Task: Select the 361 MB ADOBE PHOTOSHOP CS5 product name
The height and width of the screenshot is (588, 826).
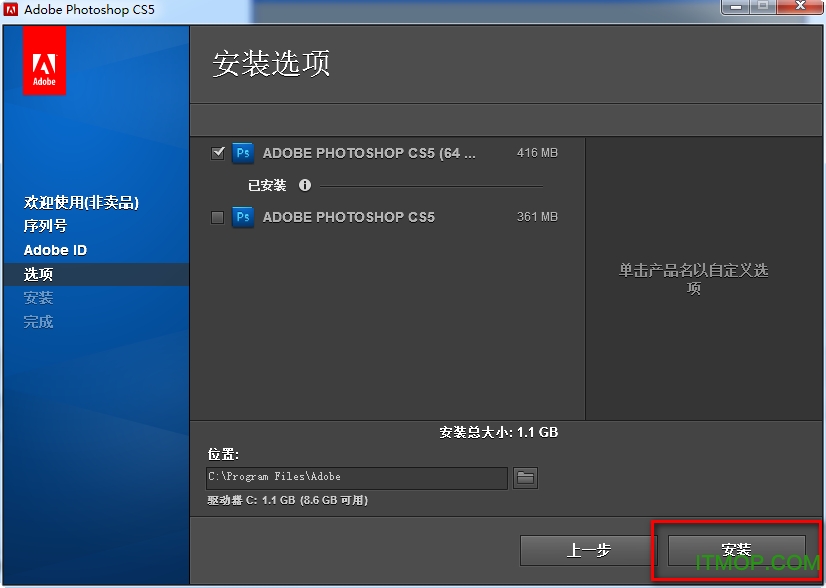Action: click(348, 217)
